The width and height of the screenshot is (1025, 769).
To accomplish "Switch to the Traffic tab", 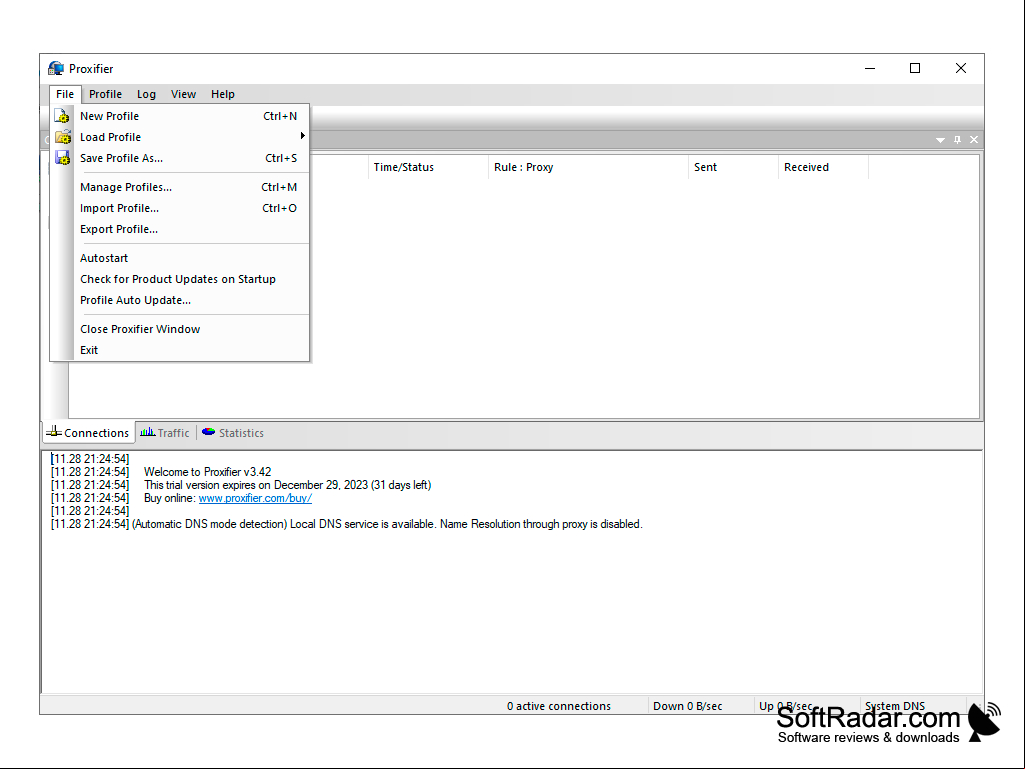I will pyautogui.click(x=165, y=433).
